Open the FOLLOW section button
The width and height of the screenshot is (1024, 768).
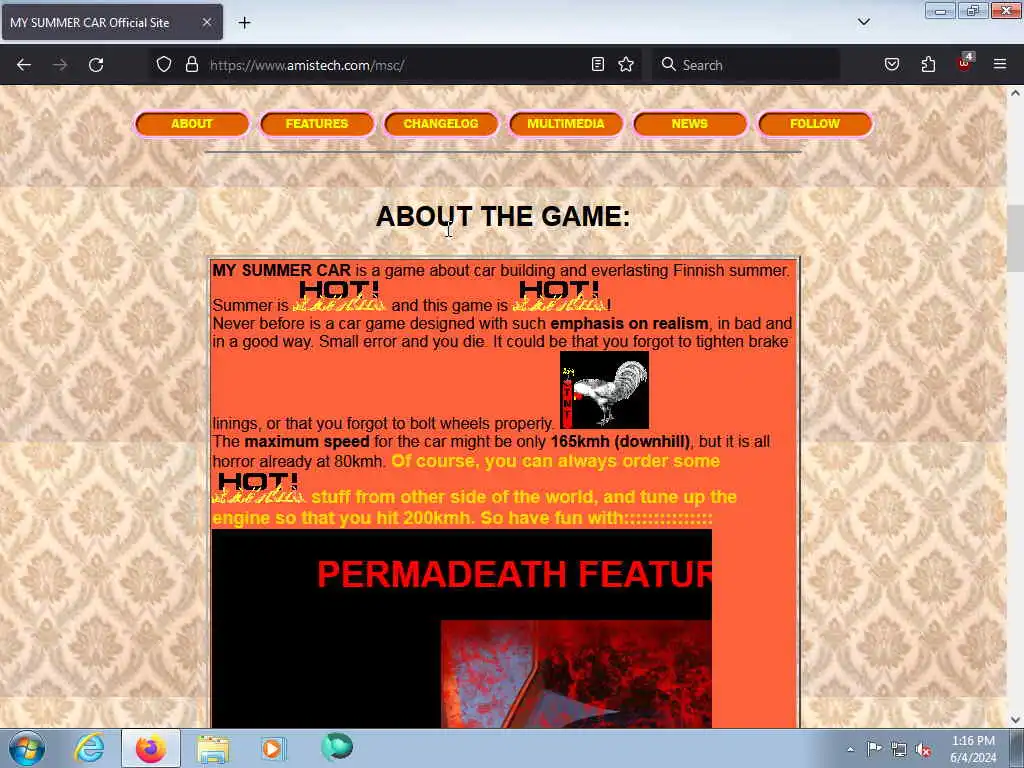pos(814,123)
